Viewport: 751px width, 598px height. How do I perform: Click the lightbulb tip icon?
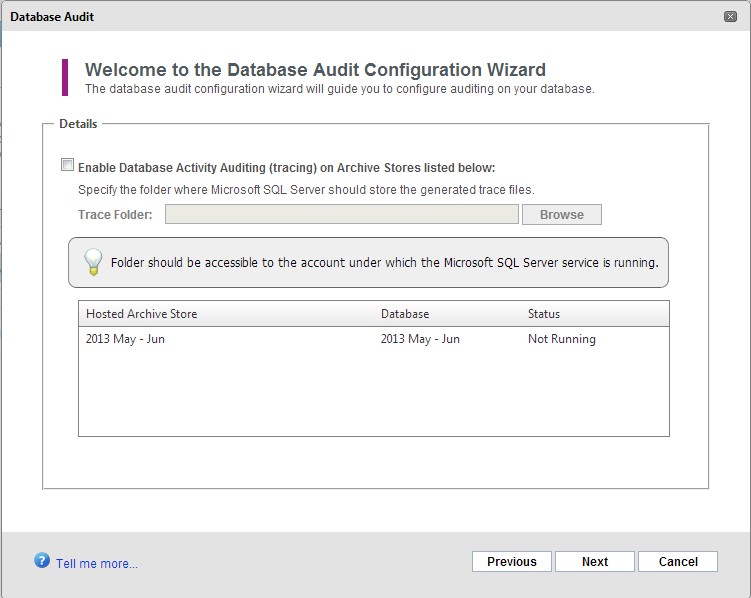[x=93, y=262]
